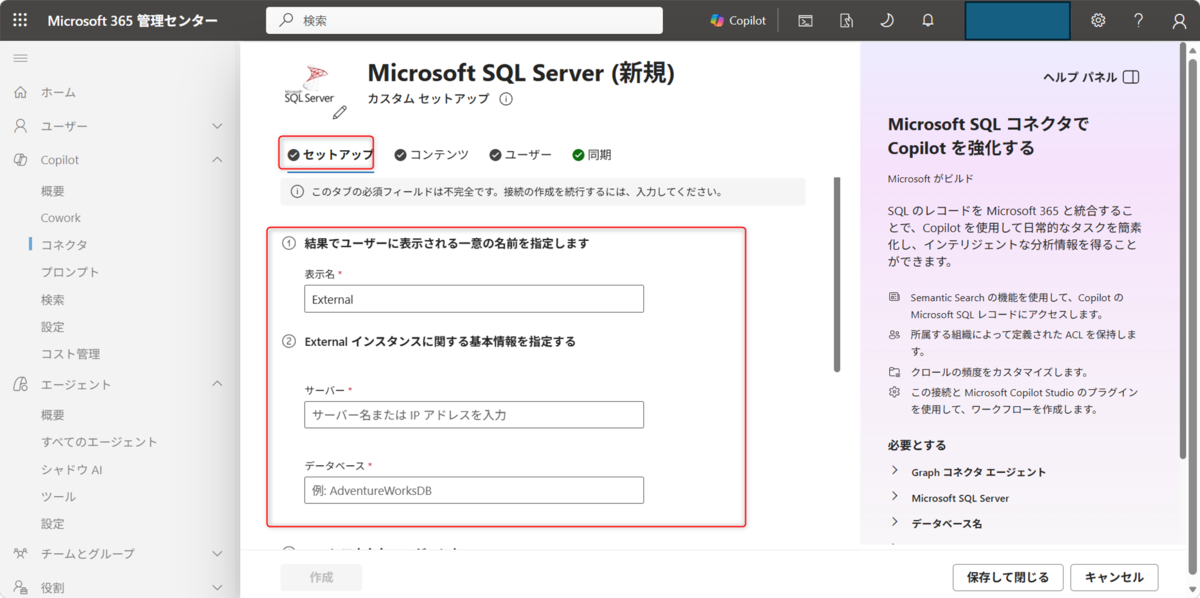Click the main form vertical scrollbar
This screenshot has height=598, width=1200.
pyautogui.click(x=837, y=275)
